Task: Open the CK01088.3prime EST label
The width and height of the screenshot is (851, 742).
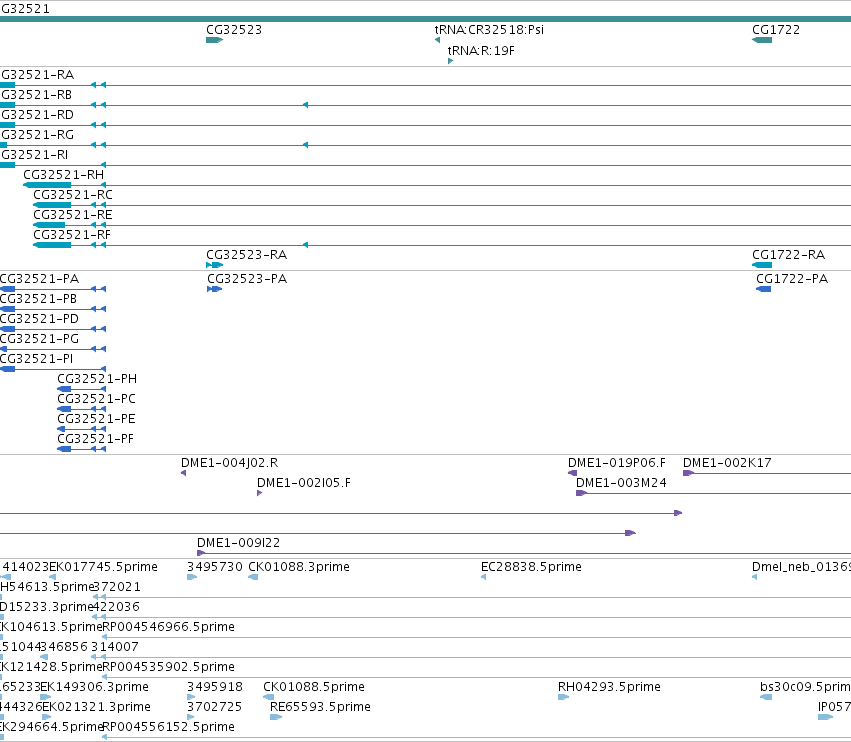Action: point(299,567)
